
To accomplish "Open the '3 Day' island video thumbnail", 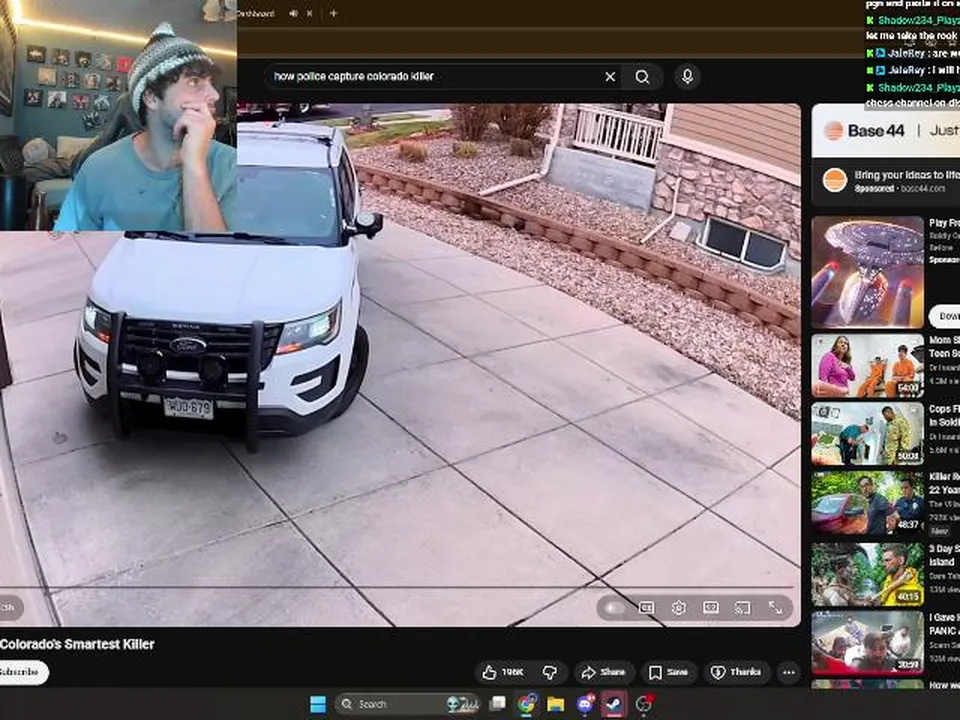I will pyautogui.click(x=867, y=574).
